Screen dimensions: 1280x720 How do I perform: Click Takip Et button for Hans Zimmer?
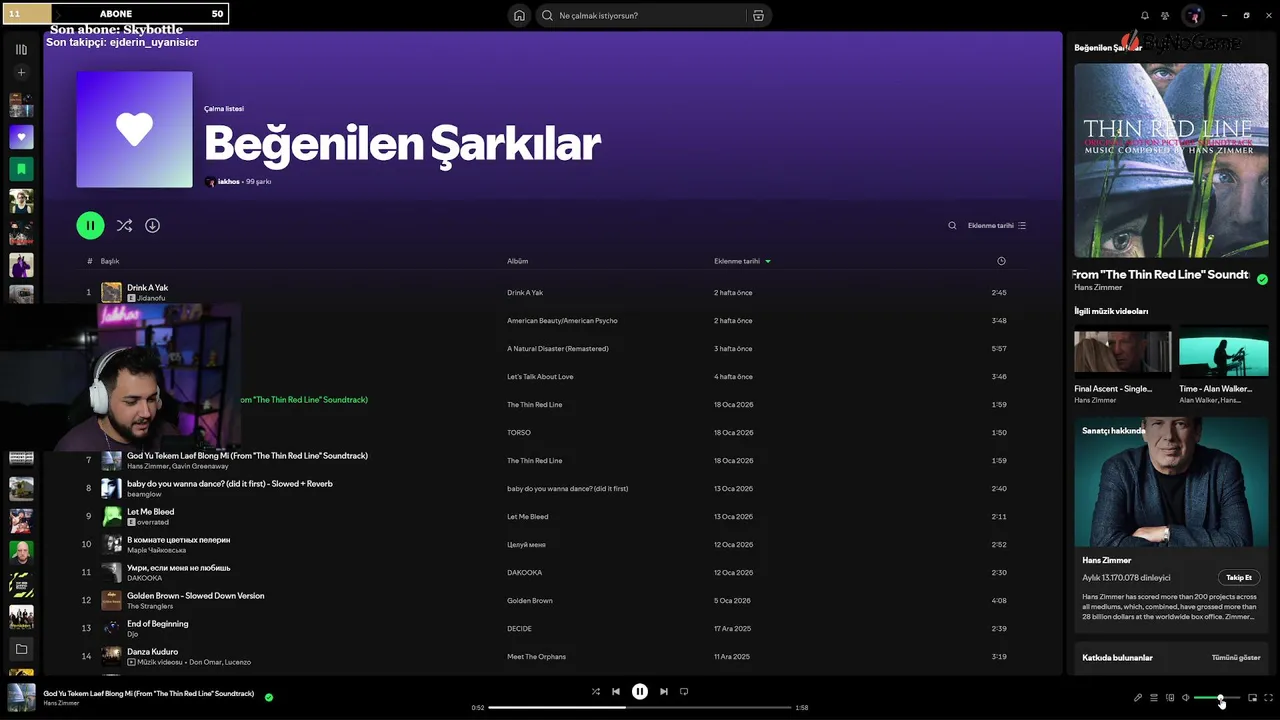point(1239,578)
